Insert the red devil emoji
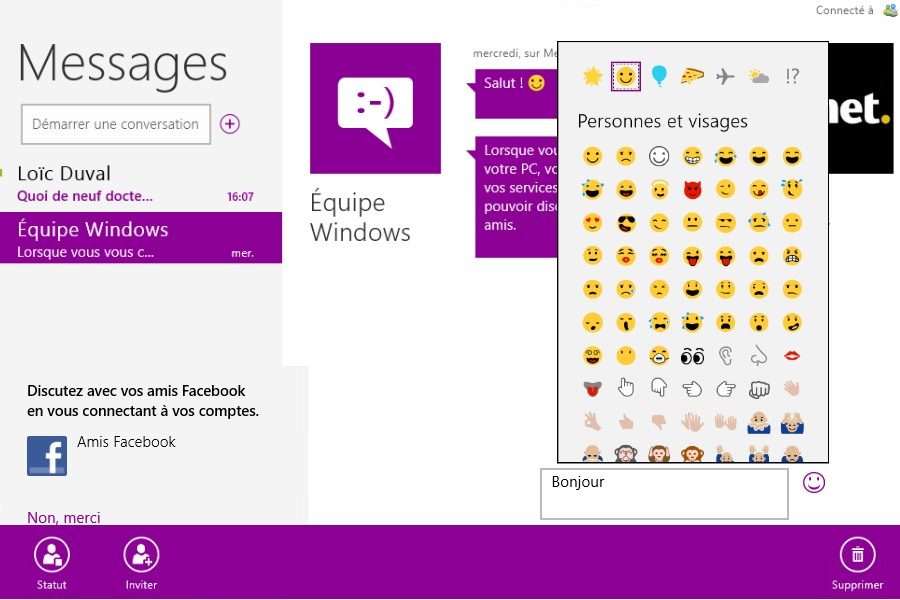 (693, 189)
